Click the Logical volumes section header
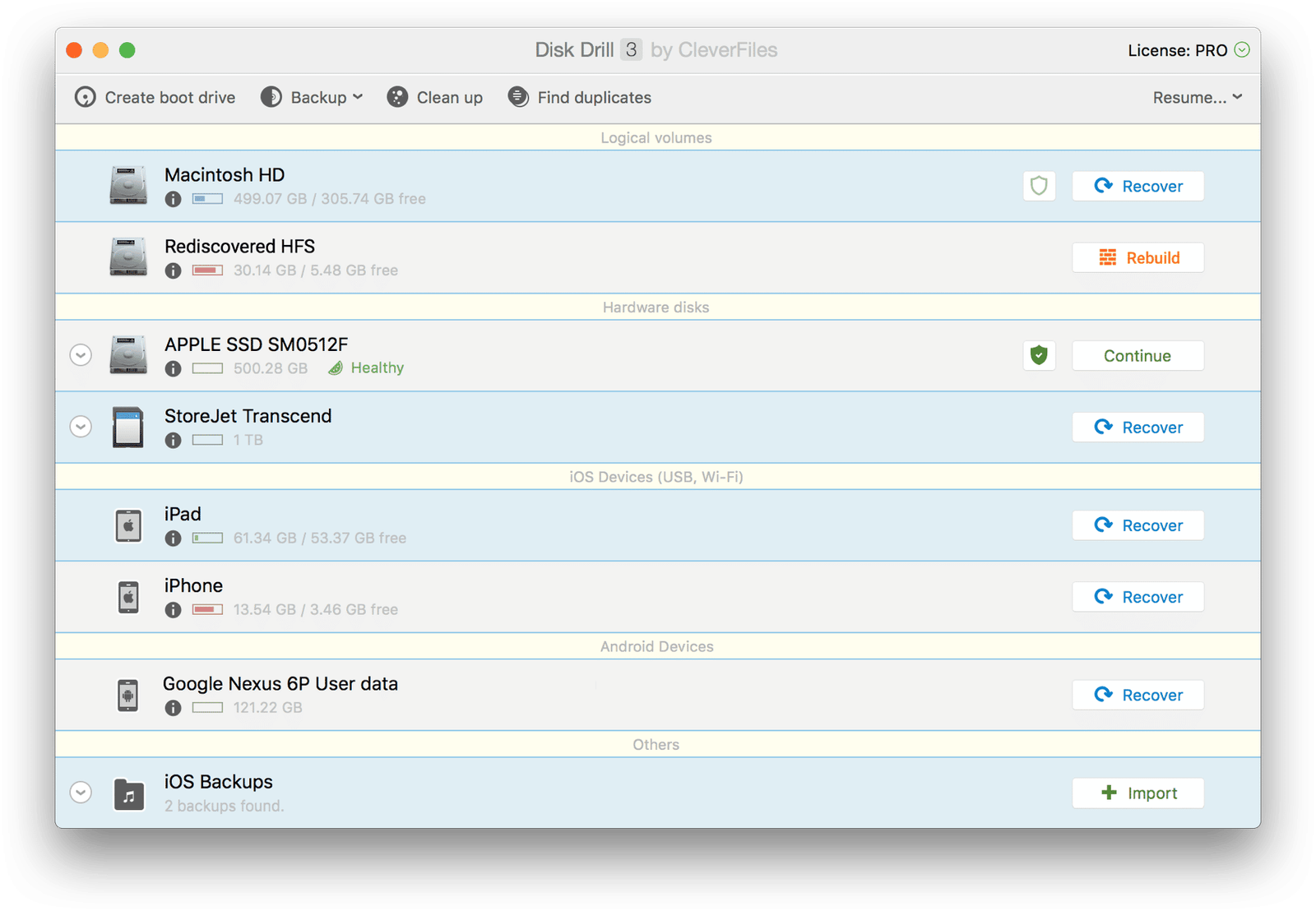Screen dimensions: 1316x911 point(656,137)
